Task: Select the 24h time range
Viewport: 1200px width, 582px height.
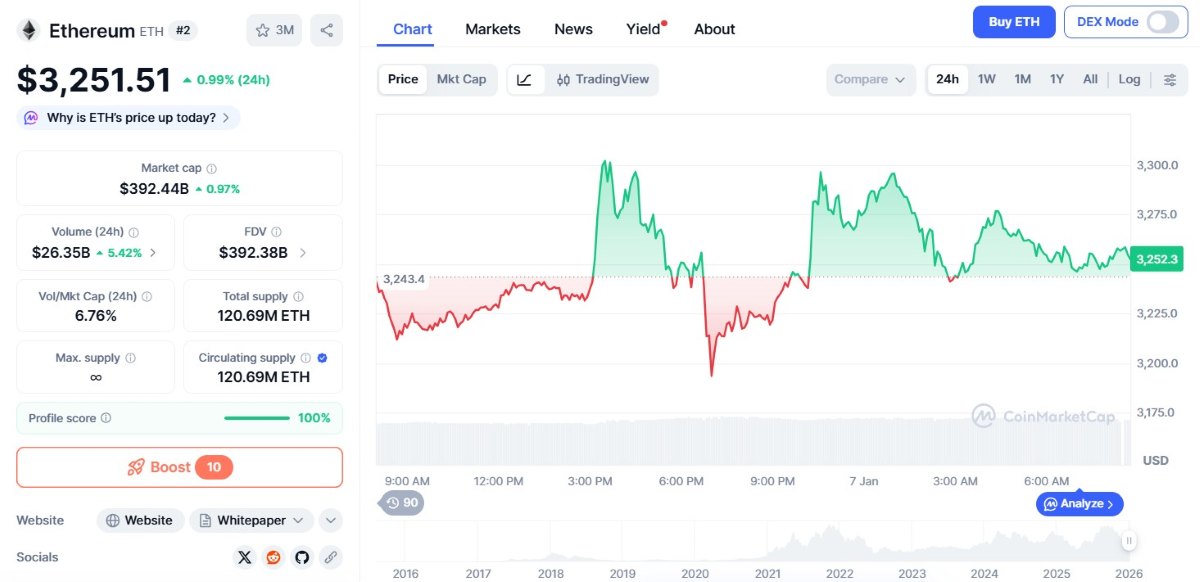Action: click(947, 80)
